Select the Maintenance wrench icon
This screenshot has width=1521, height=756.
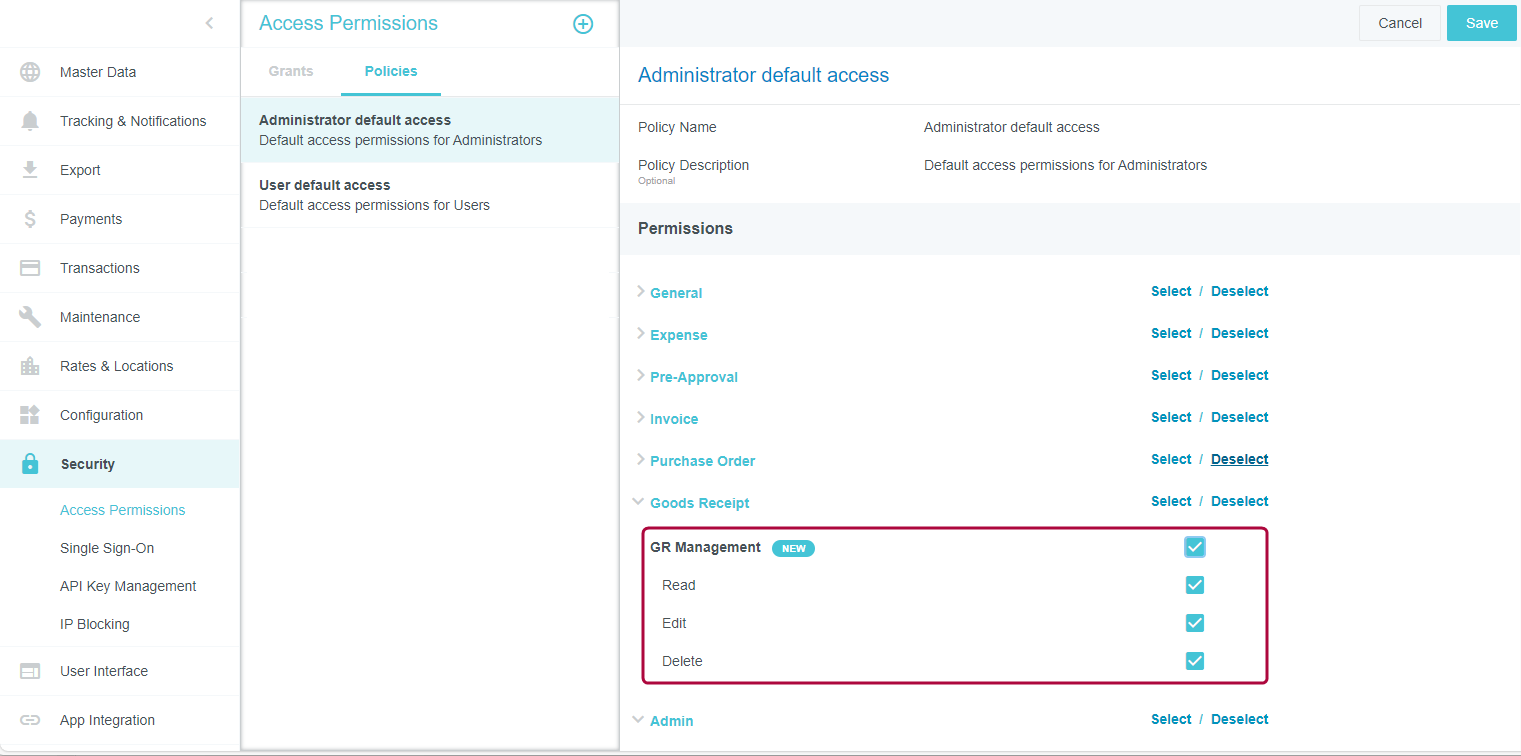(x=29, y=316)
